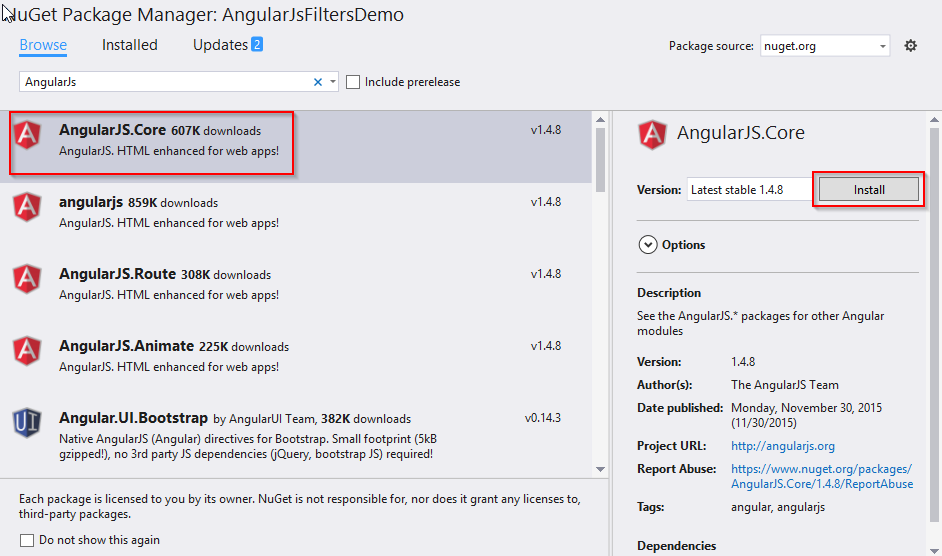Open Version selection combo box
The width and height of the screenshot is (942, 556).
750,189
